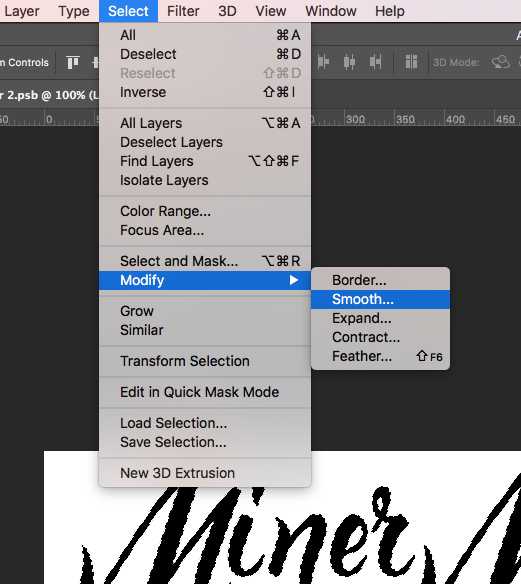Click the Distribute left edges icon
Screen dimensions: 521x584
tap(323, 62)
